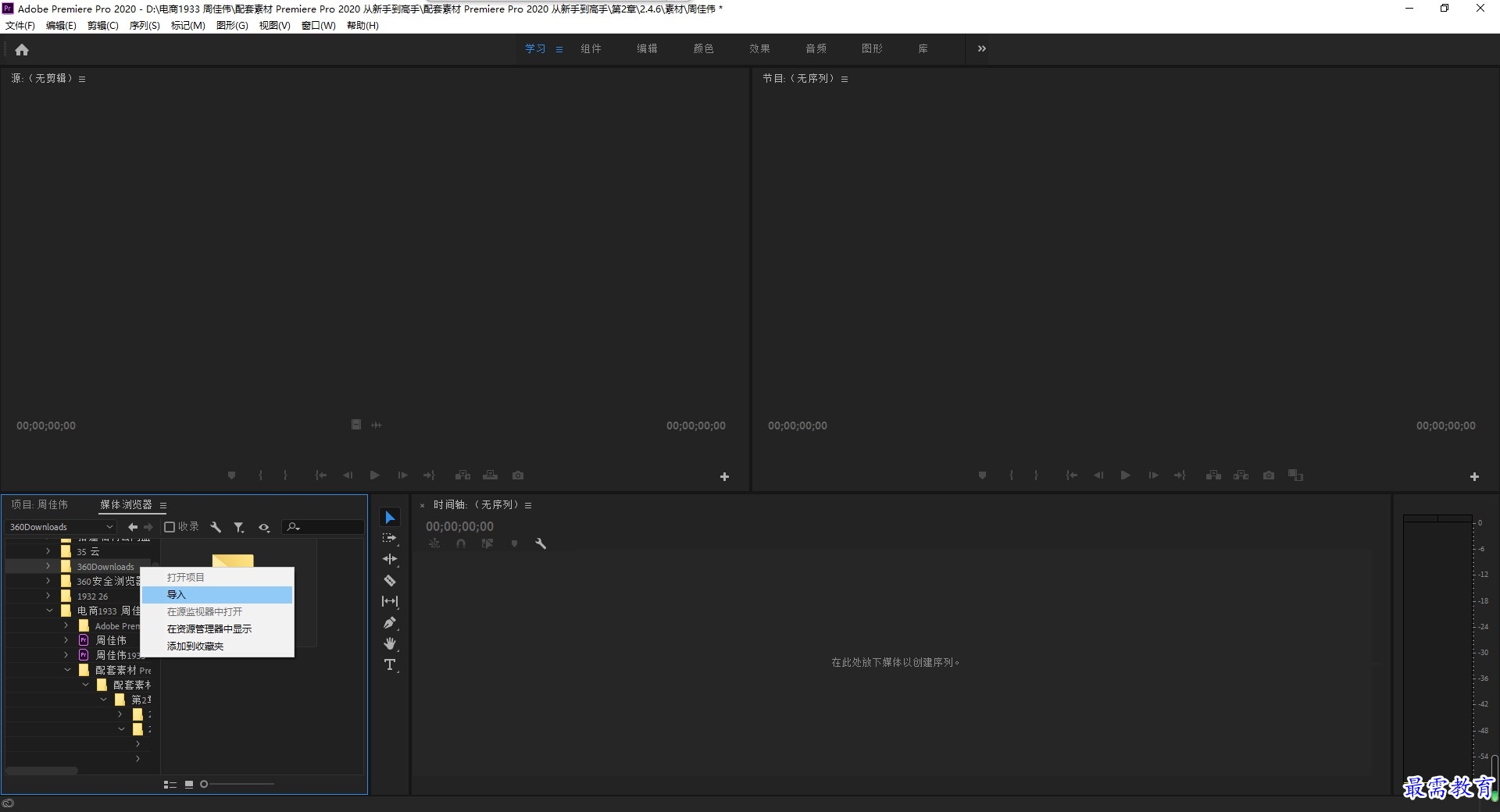Switch Media Browser to thumbnail view
Screen dimensions: 1500x812
tap(189, 785)
